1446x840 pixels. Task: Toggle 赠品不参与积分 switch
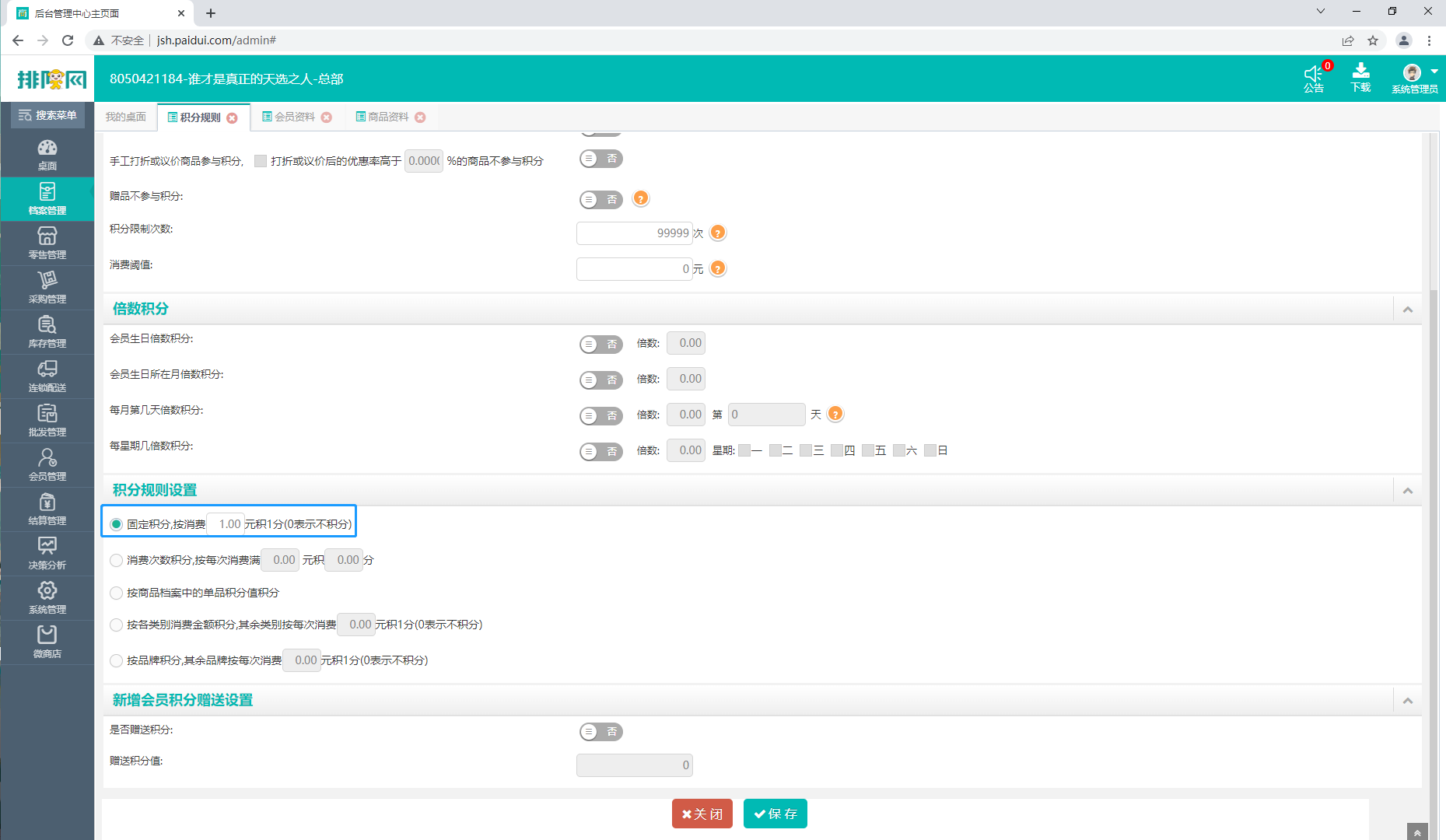pyautogui.click(x=601, y=200)
